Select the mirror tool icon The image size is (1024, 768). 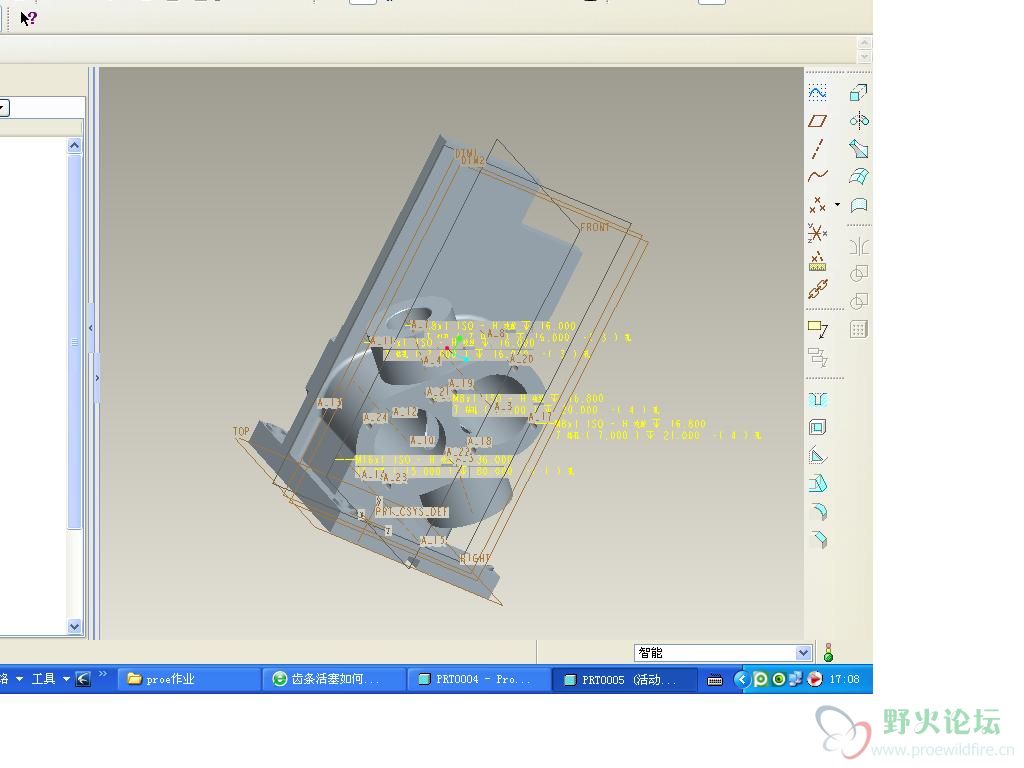click(858, 245)
